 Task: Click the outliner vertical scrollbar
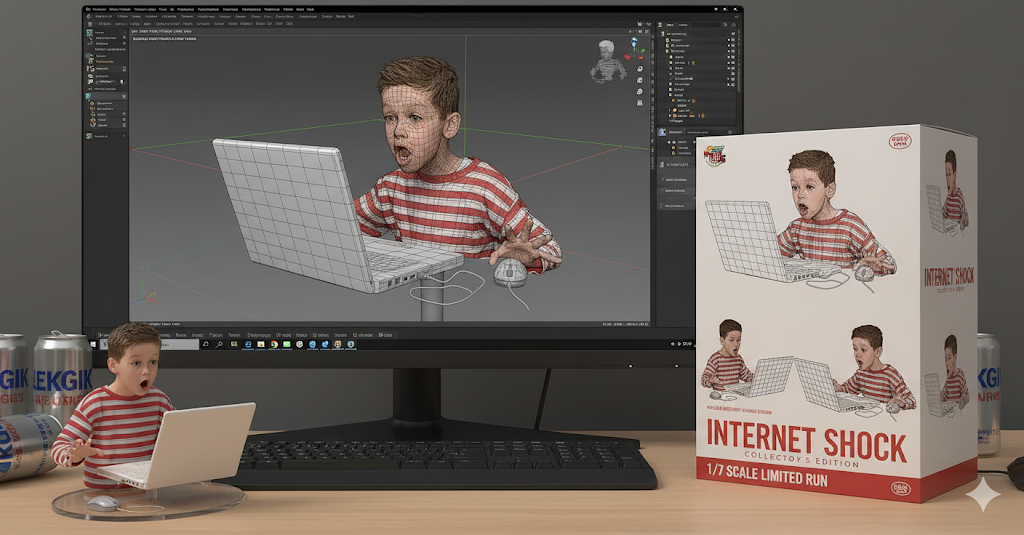pos(739,59)
